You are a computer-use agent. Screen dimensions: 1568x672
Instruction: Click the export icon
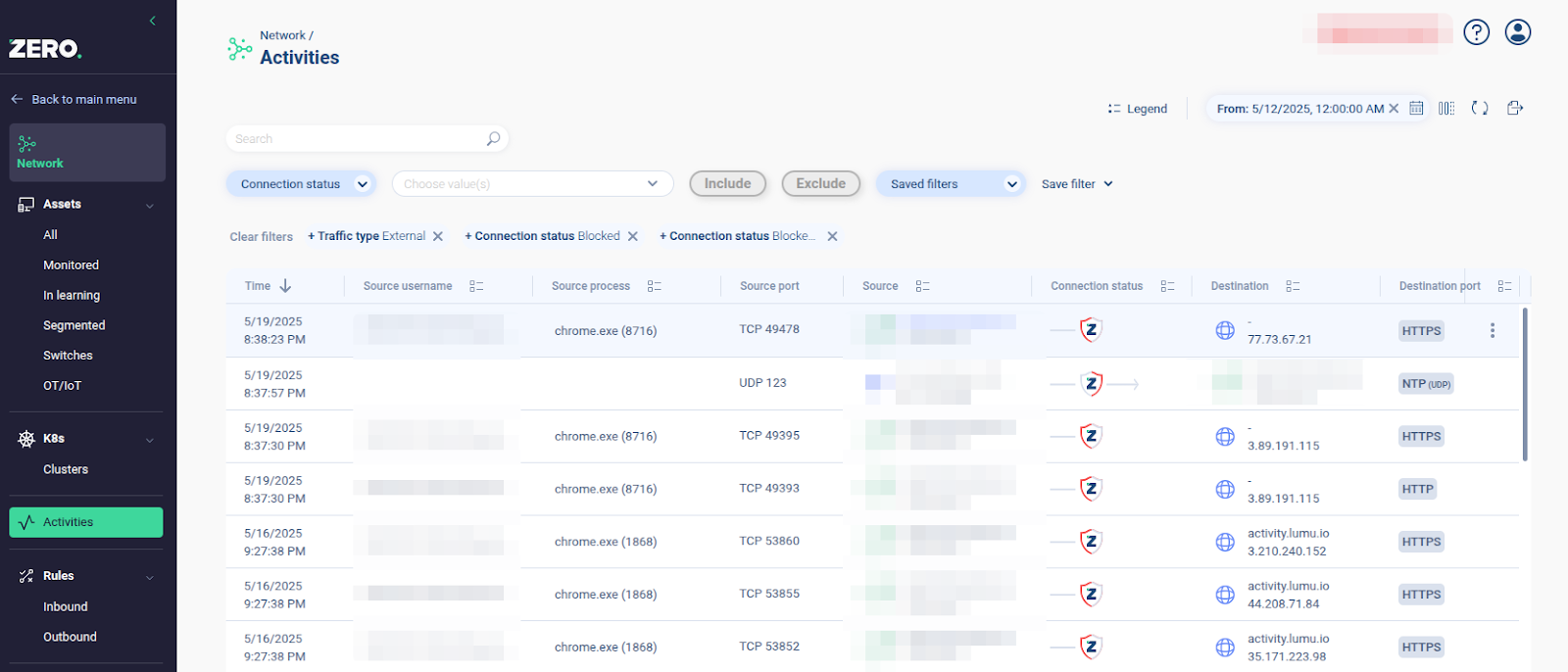(x=1515, y=109)
